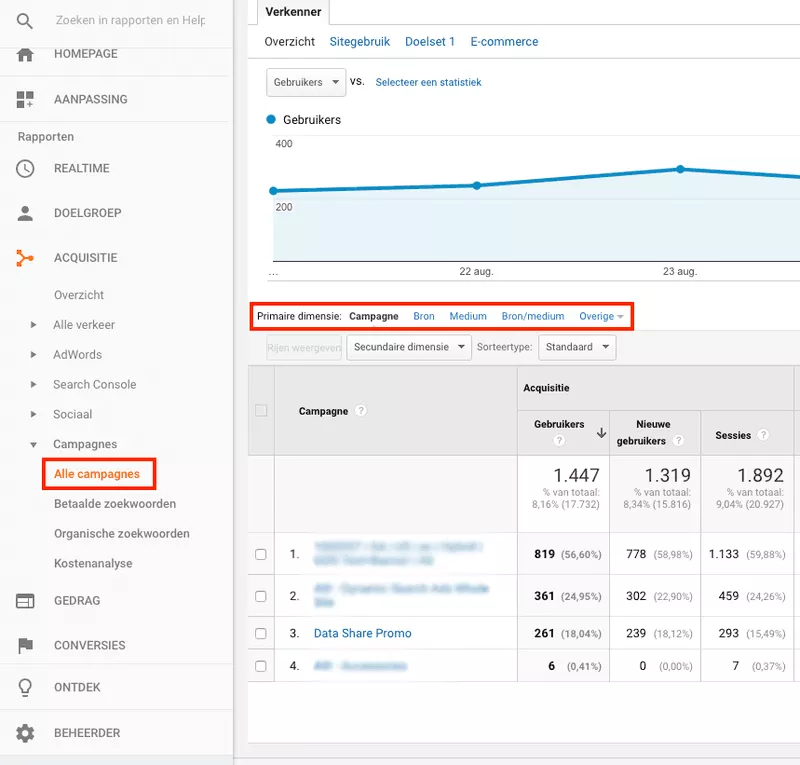Click the Acquisitie arrows icon
The image size is (800, 765).
pos(26,258)
